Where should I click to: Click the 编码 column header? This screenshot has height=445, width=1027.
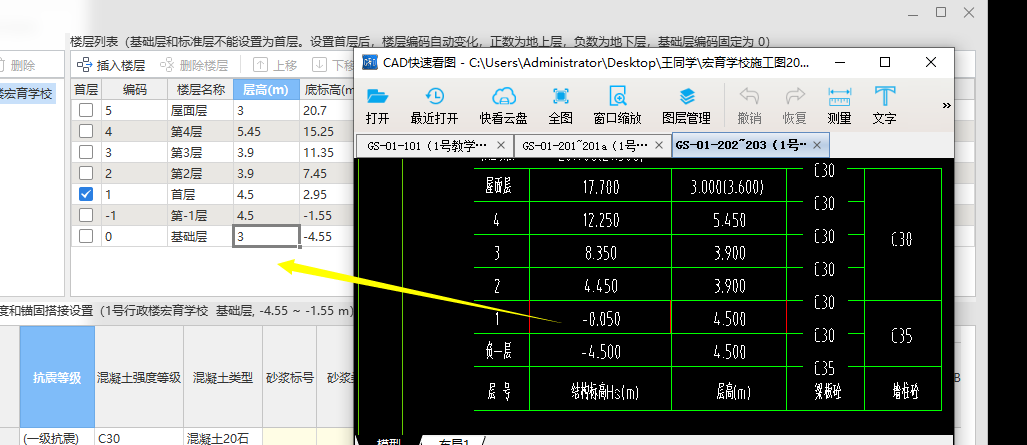pyautogui.click(x=134, y=90)
